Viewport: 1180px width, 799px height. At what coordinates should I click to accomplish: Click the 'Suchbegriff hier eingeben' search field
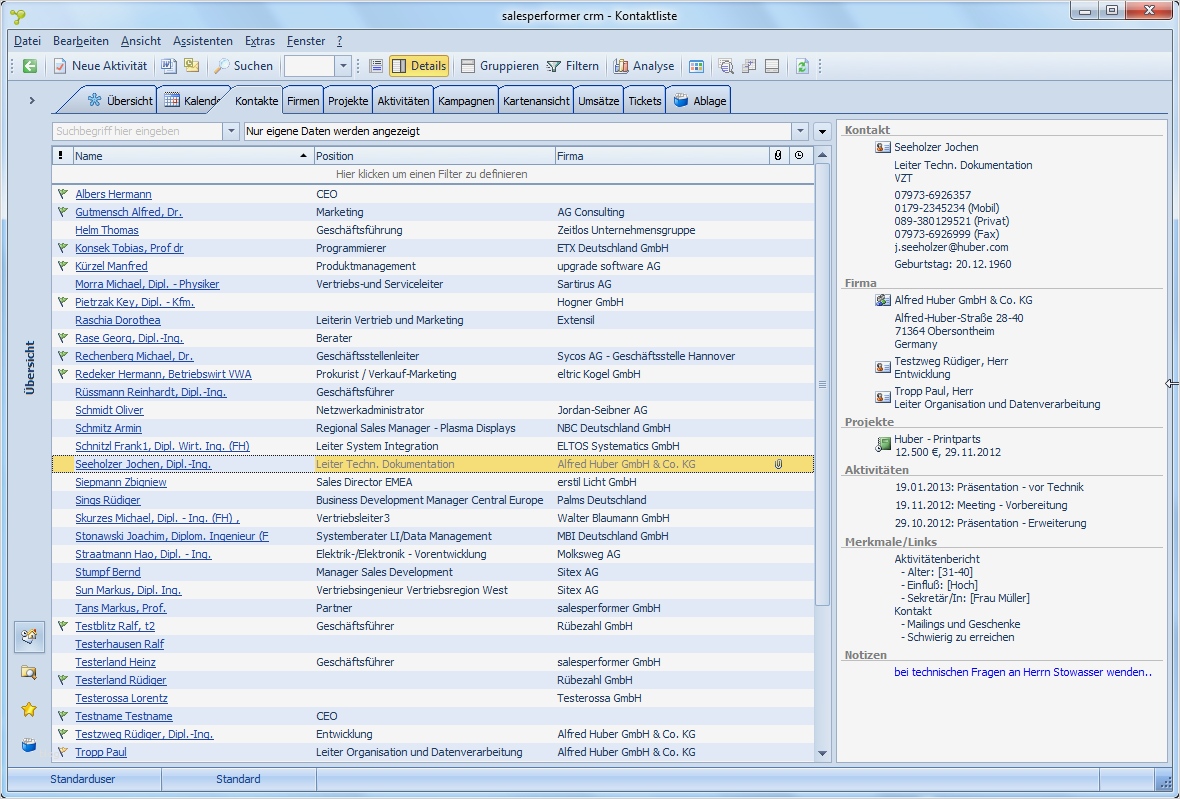137,131
